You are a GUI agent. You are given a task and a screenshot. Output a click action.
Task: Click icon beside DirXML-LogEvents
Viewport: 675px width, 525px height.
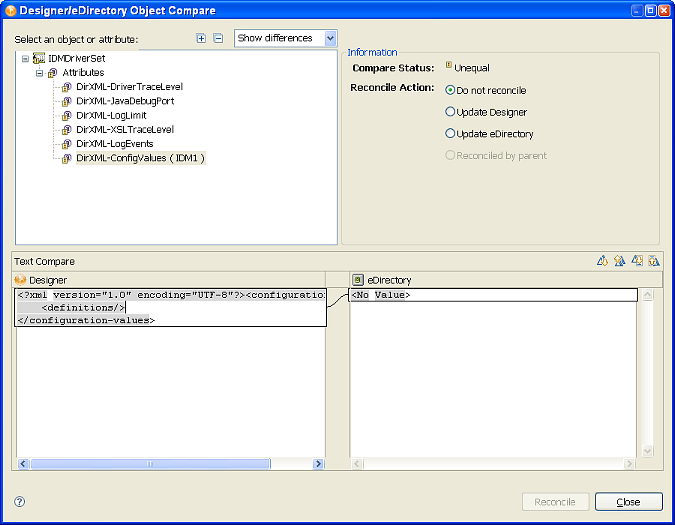click(x=66, y=144)
